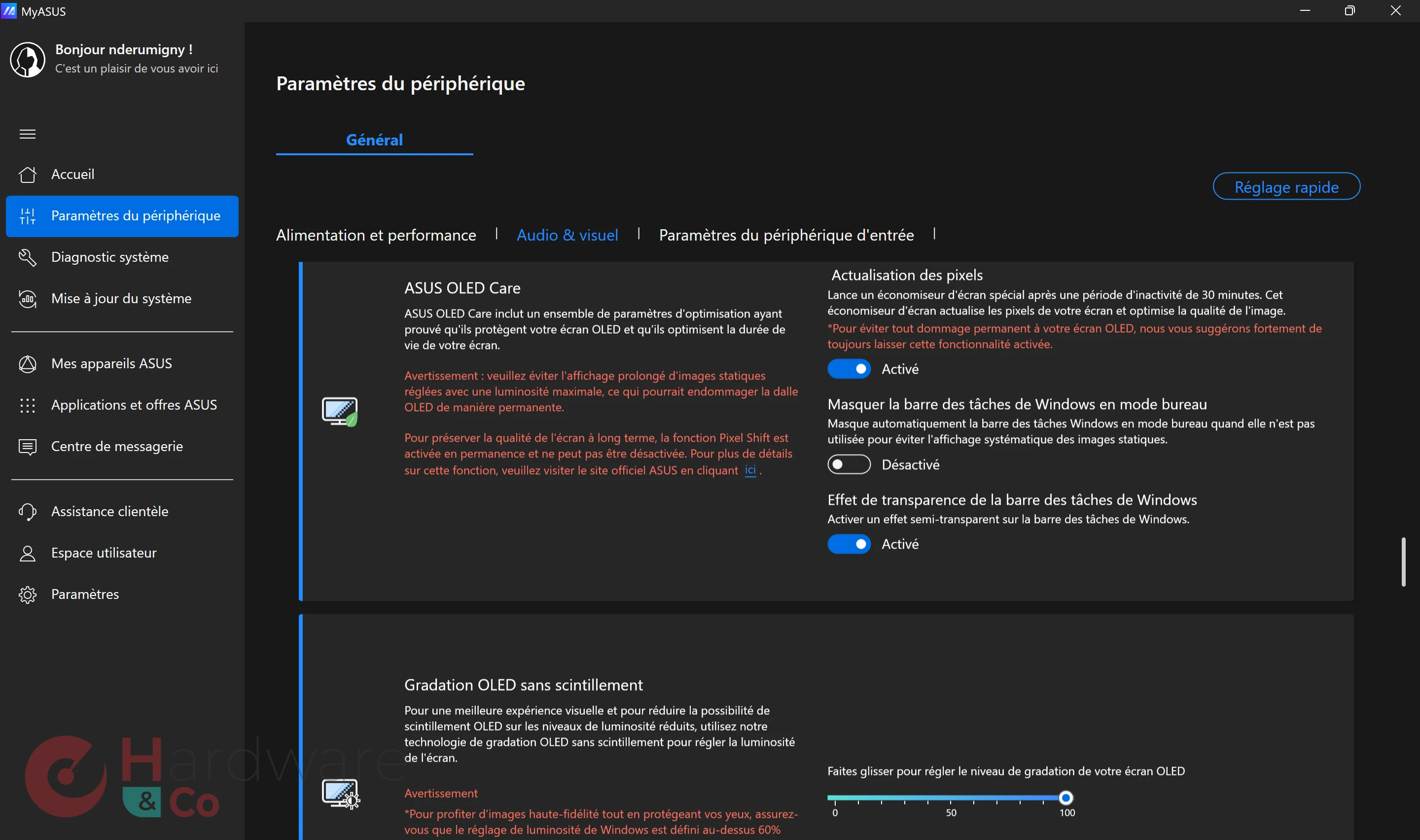Click the Gradation OLED monitor icon

click(341, 794)
